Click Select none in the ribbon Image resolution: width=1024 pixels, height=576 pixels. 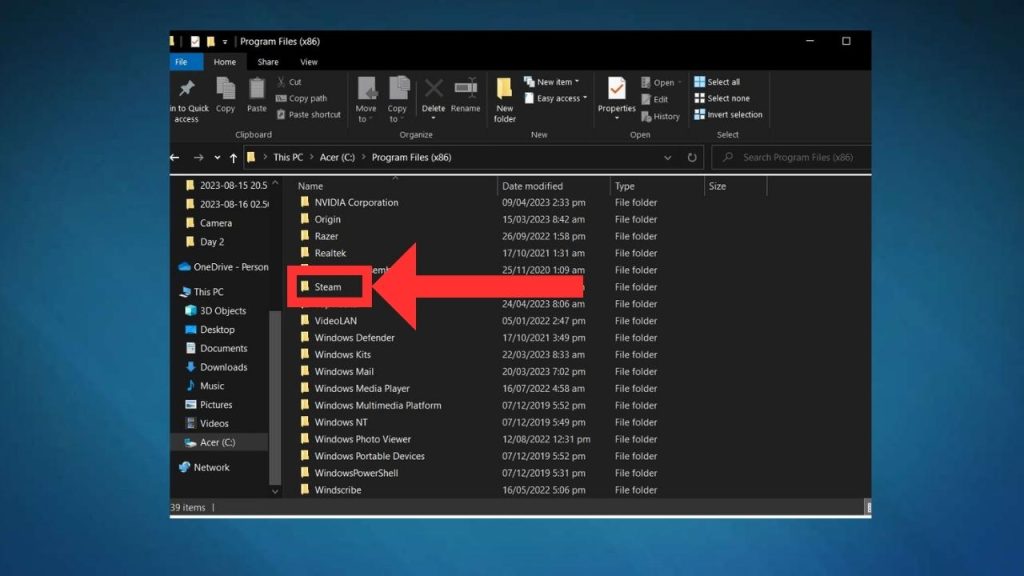tap(722, 99)
